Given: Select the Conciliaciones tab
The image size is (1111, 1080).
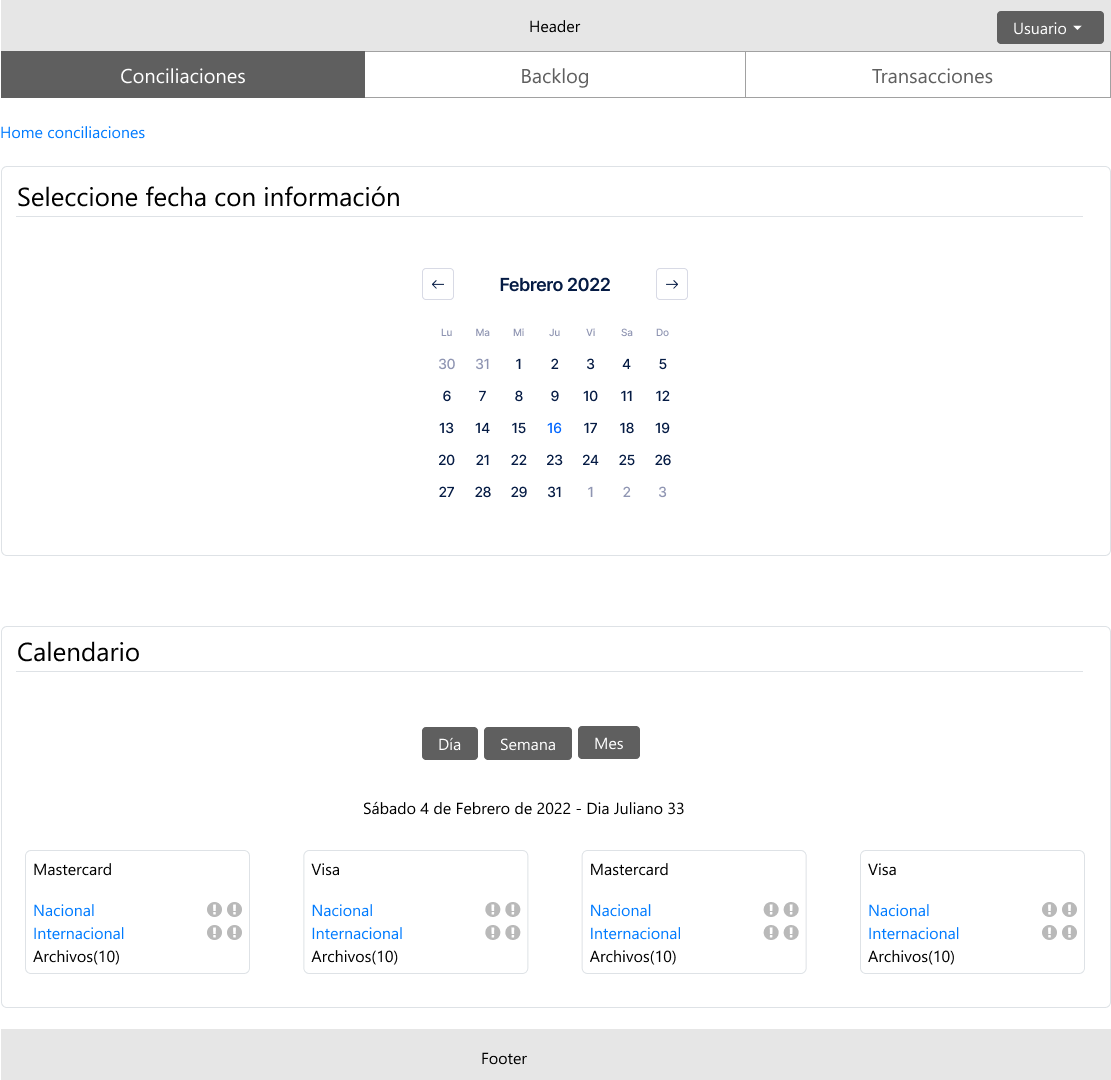Looking at the screenshot, I should [x=183, y=76].
